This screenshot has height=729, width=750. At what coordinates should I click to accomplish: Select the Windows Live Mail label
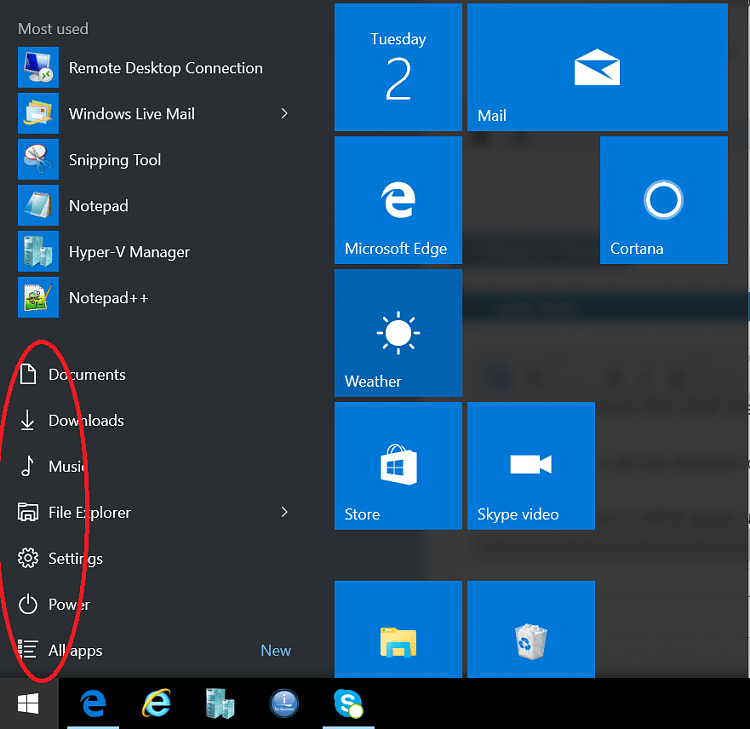132,114
